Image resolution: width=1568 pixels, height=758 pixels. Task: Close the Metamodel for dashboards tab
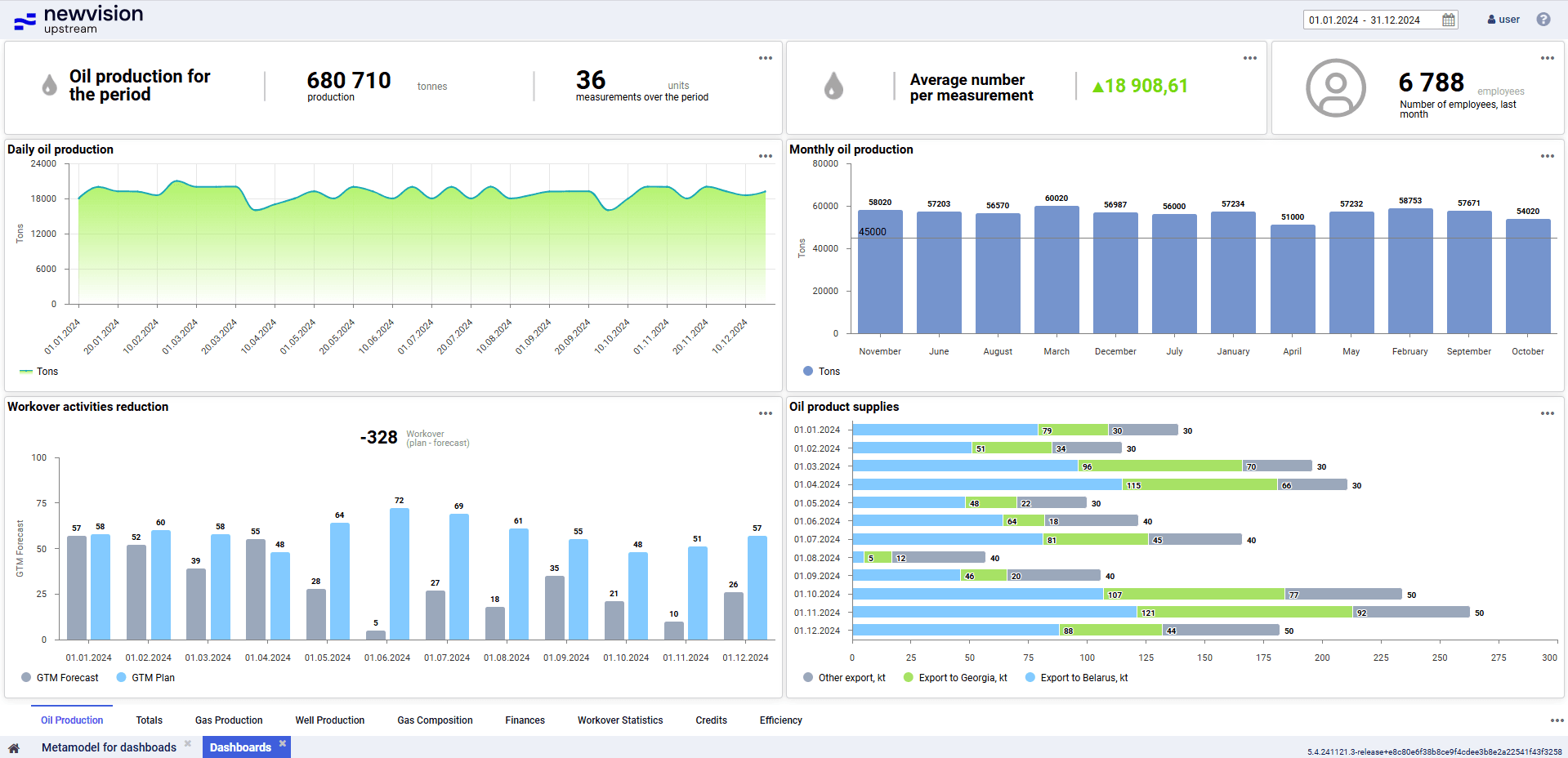pos(188,743)
